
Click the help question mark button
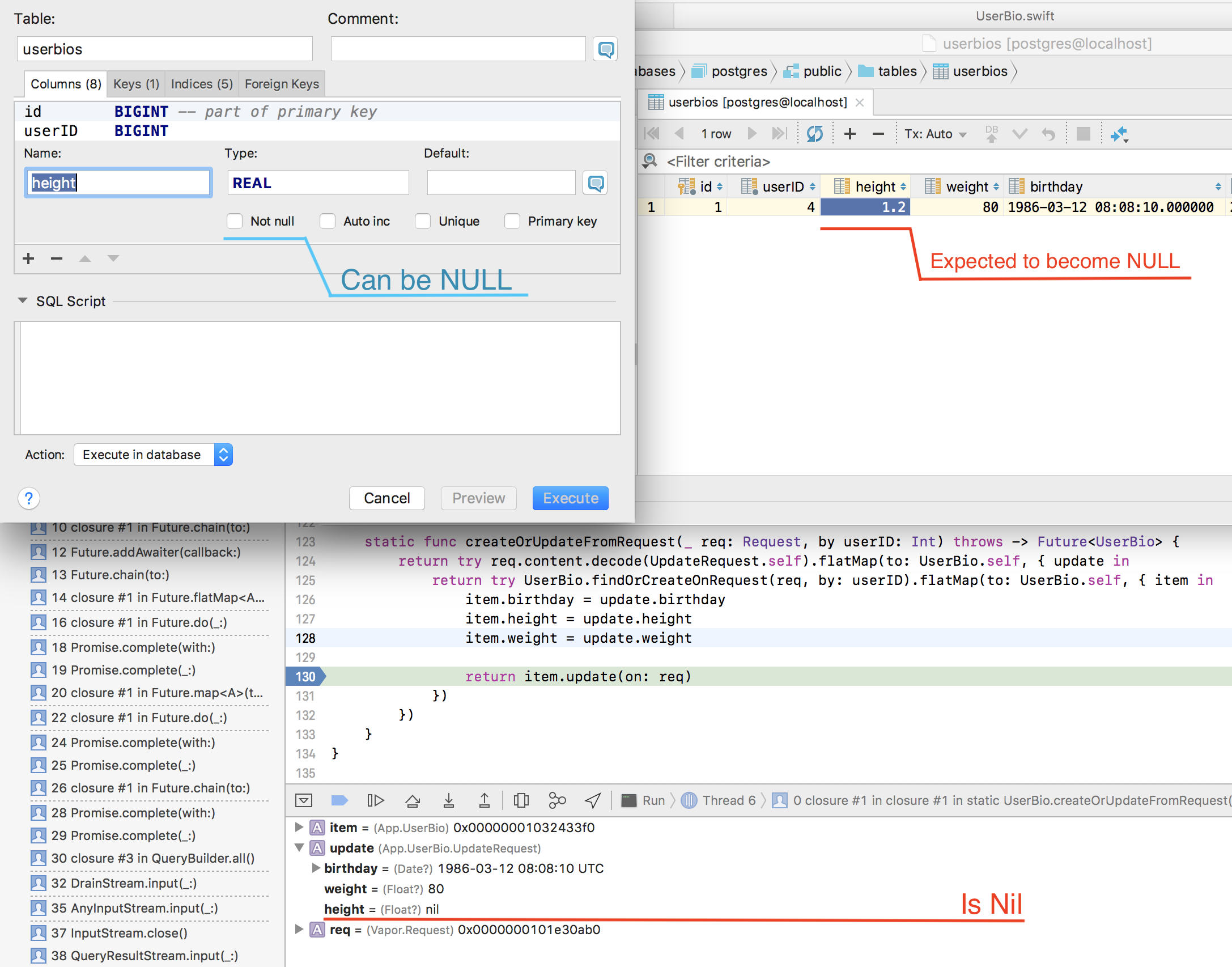(x=29, y=498)
